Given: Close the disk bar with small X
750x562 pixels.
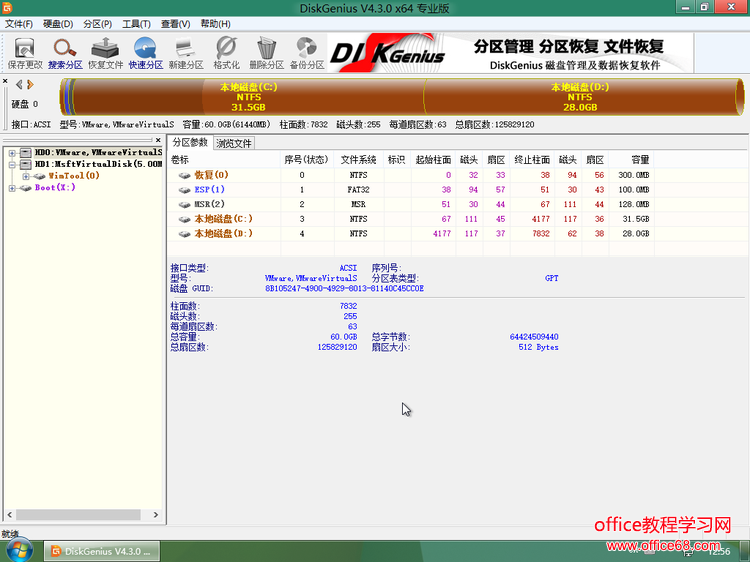Looking at the screenshot, I should (x=5, y=81).
